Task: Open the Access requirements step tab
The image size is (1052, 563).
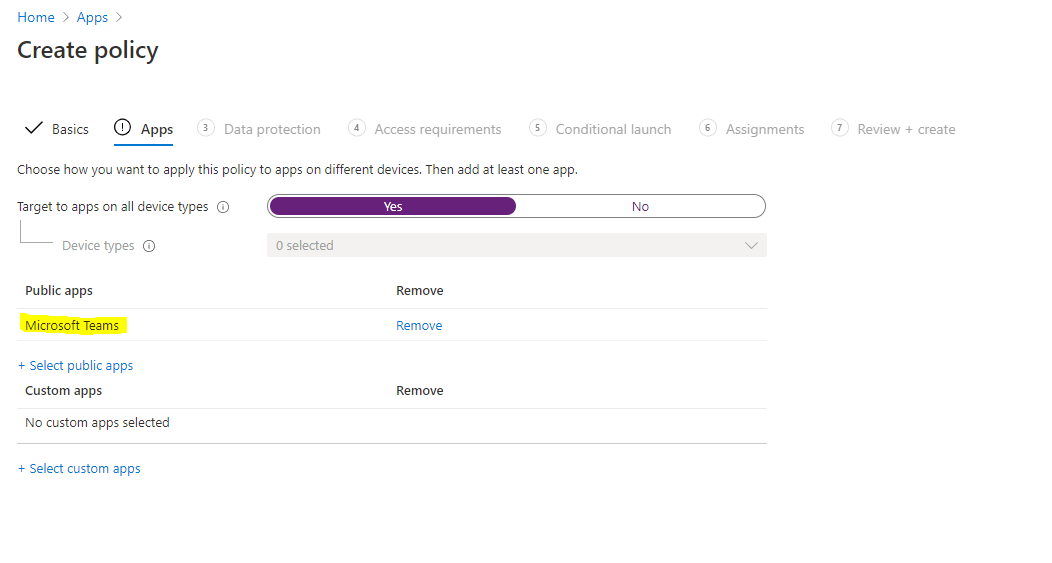Action: click(437, 129)
